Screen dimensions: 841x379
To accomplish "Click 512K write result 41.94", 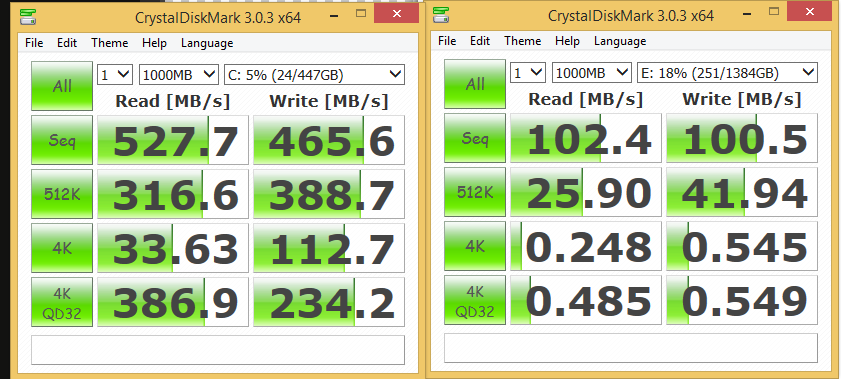I will tap(742, 192).
